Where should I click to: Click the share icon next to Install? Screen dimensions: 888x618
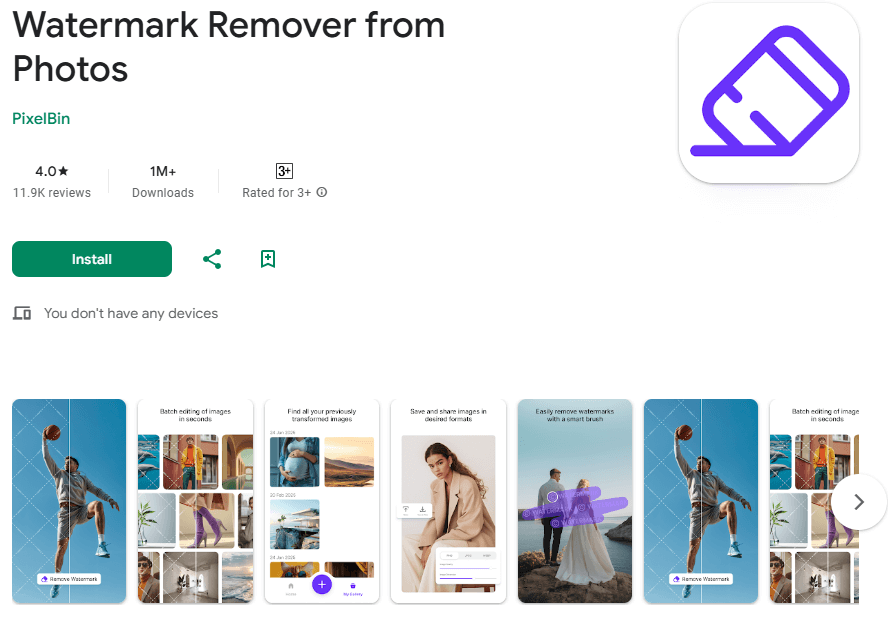point(212,259)
